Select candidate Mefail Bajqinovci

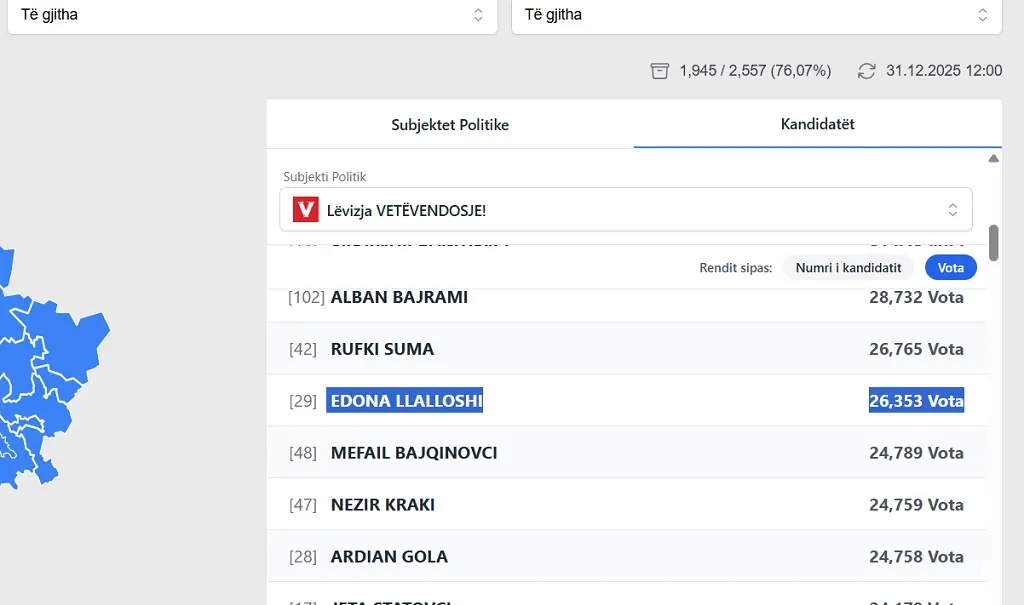pos(413,453)
